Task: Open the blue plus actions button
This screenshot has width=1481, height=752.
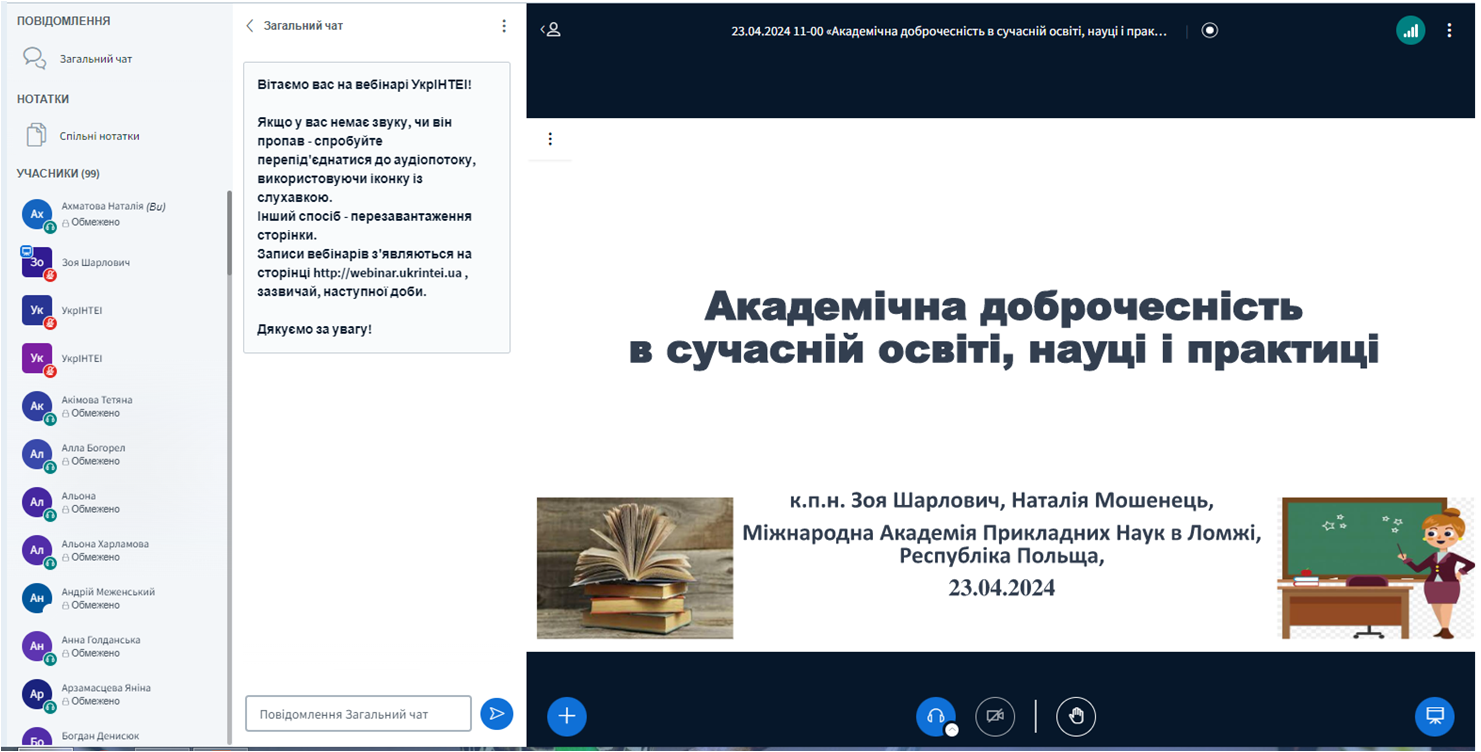Action: pos(567,716)
